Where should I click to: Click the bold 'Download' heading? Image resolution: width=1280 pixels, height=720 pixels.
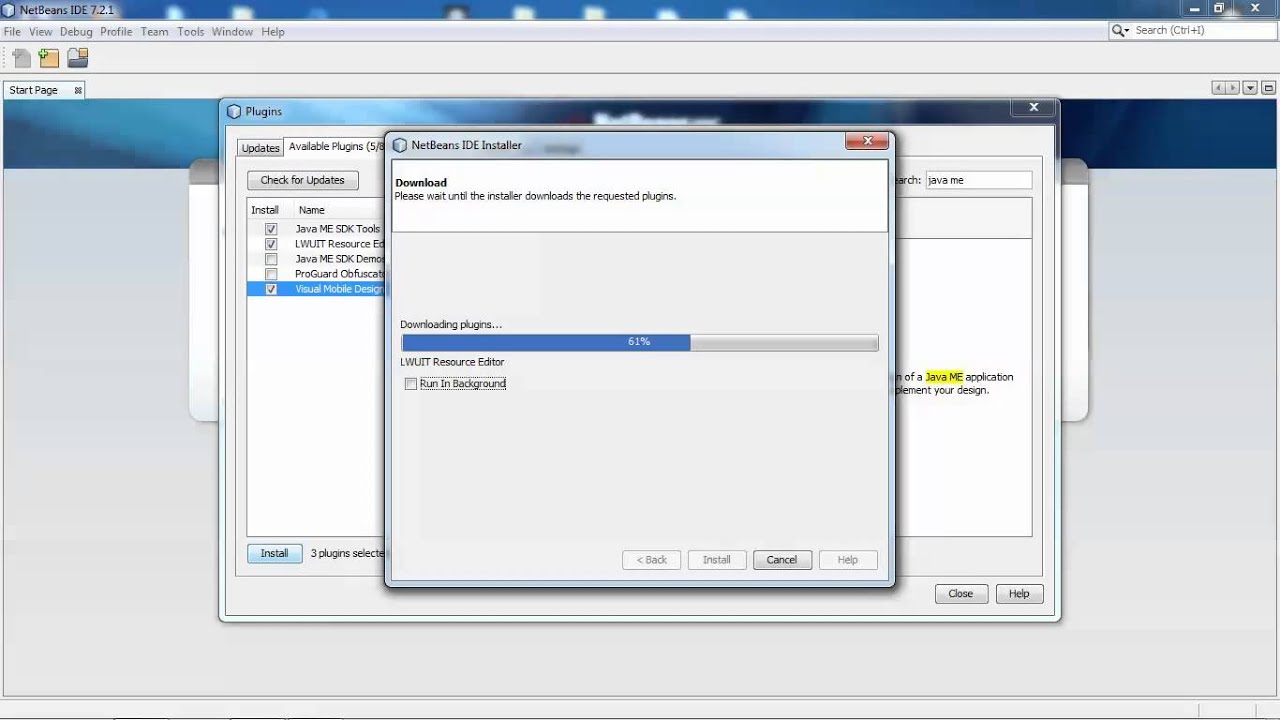[x=421, y=183]
